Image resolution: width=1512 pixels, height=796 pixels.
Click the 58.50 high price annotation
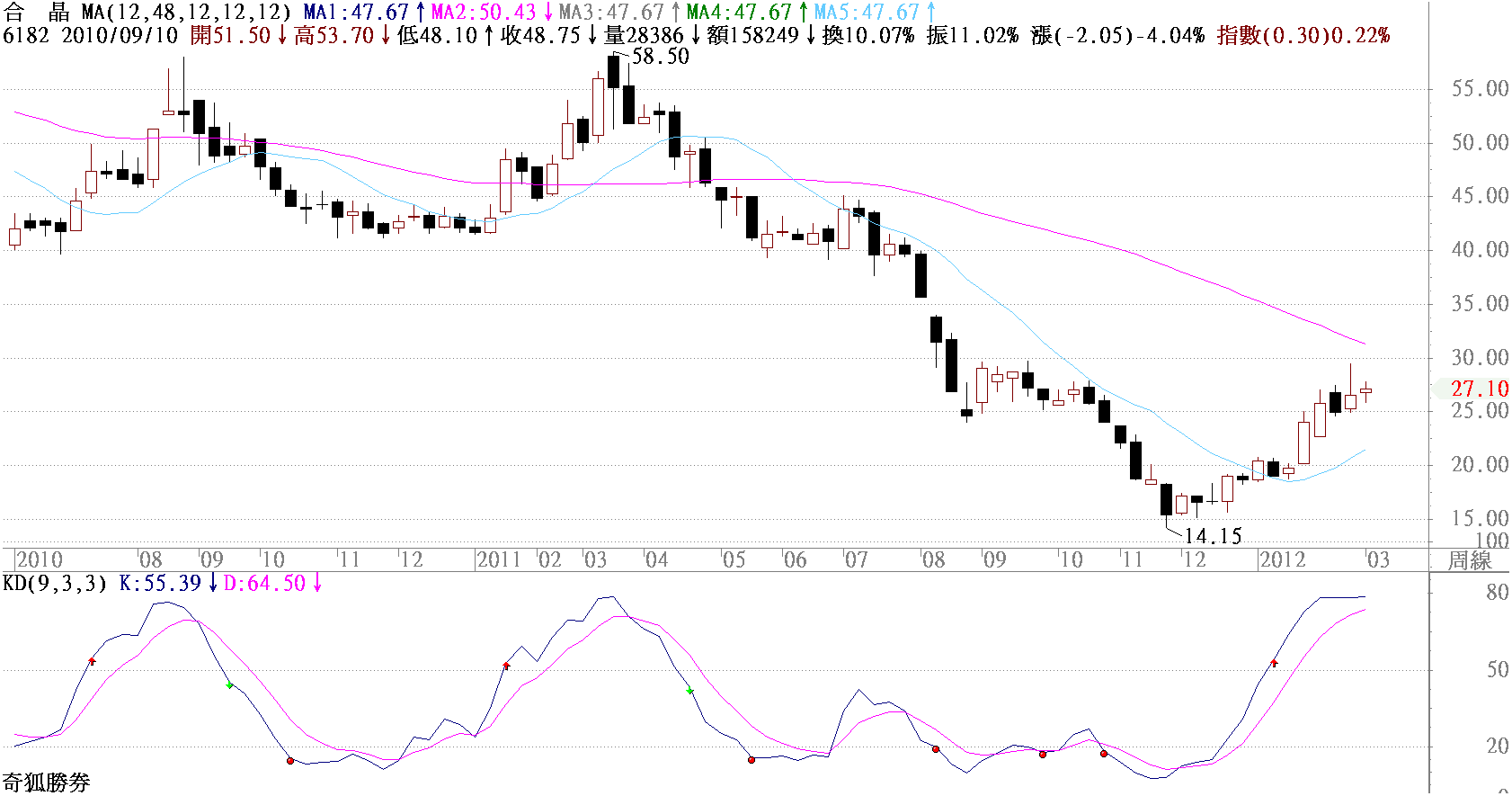tap(661, 56)
